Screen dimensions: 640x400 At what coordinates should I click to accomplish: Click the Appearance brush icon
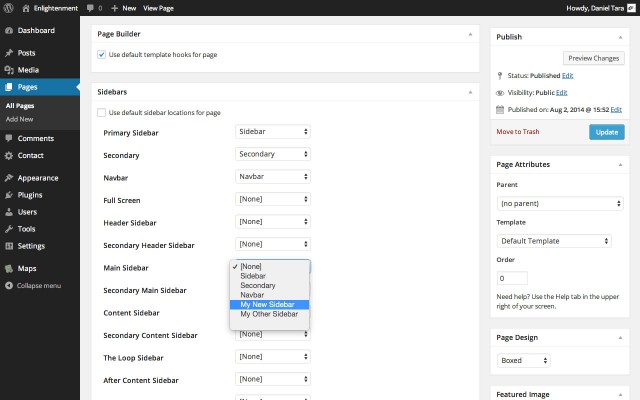coord(9,178)
